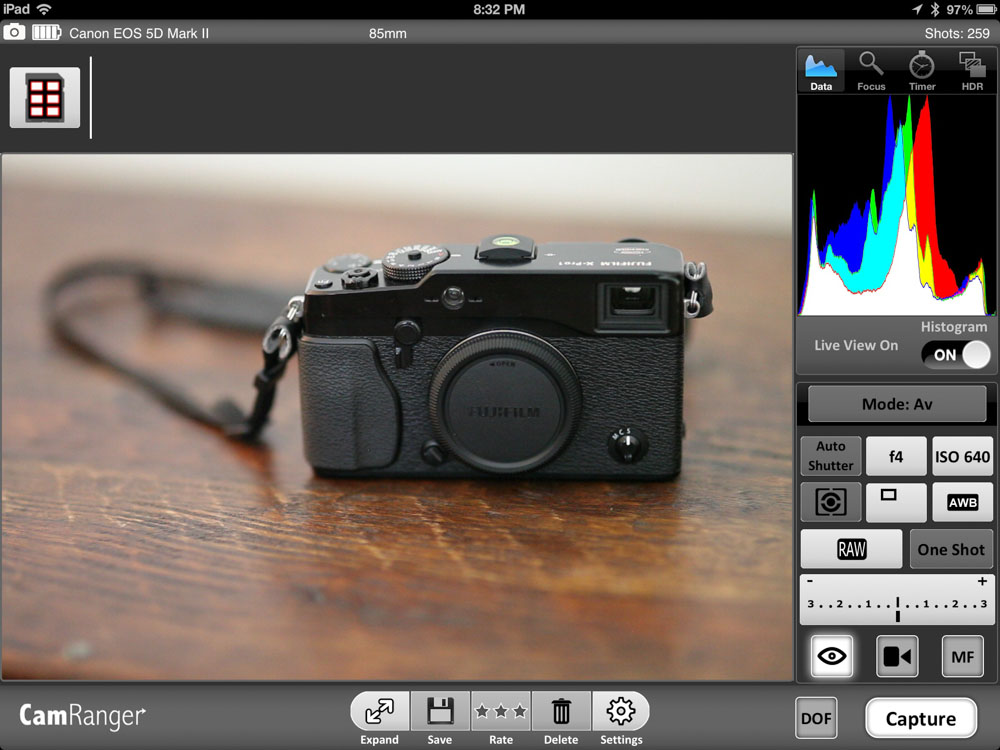This screenshot has height=750, width=1000.
Task: Save the photo with the floppy disk icon
Action: click(x=440, y=712)
